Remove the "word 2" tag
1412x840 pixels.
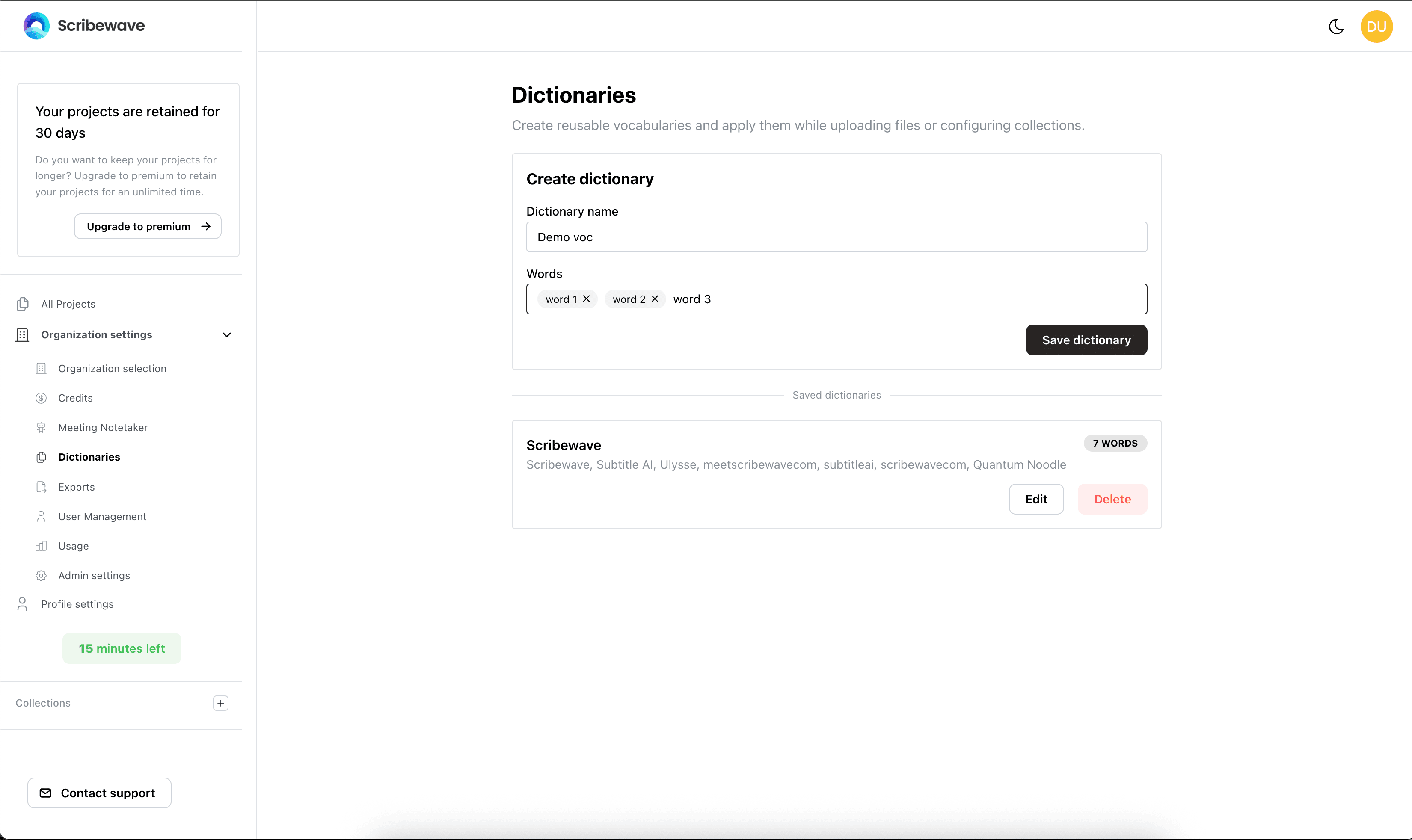click(655, 299)
